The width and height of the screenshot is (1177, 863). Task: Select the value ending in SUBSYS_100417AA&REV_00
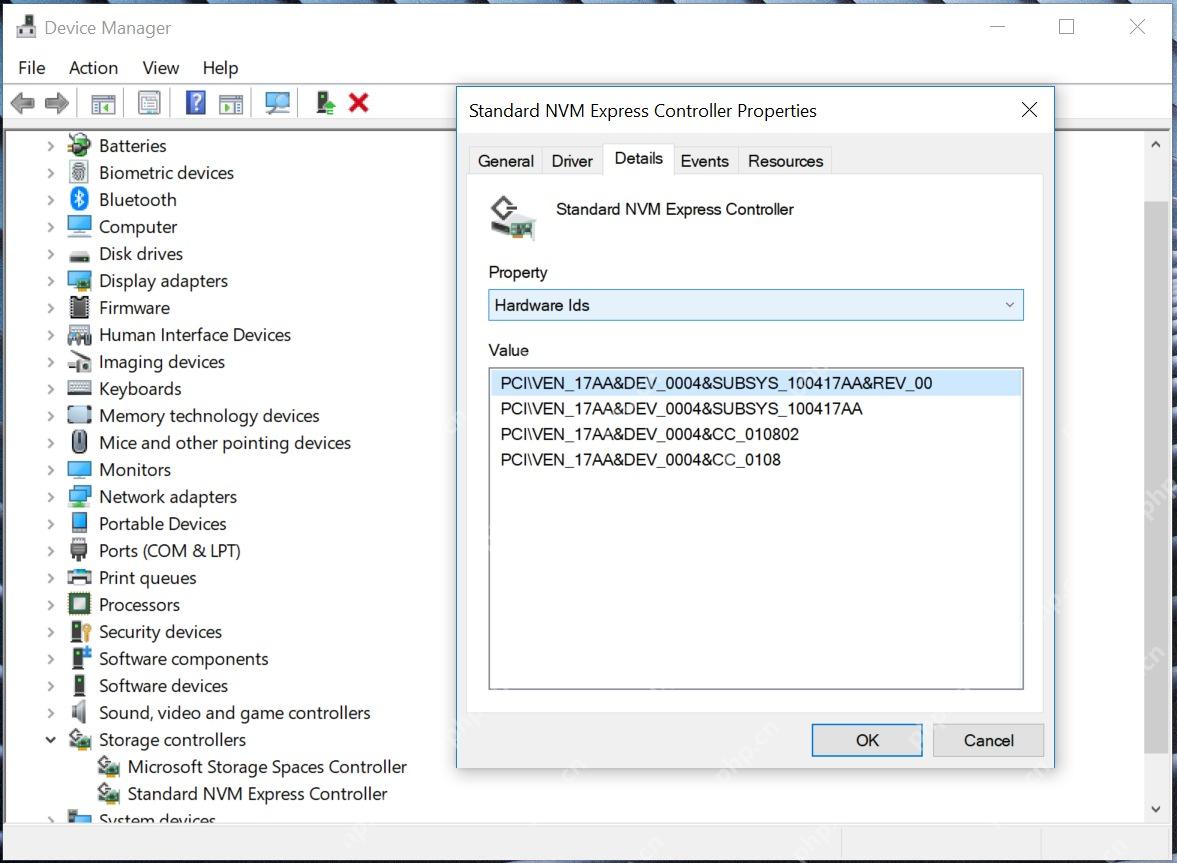coord(755,383)
